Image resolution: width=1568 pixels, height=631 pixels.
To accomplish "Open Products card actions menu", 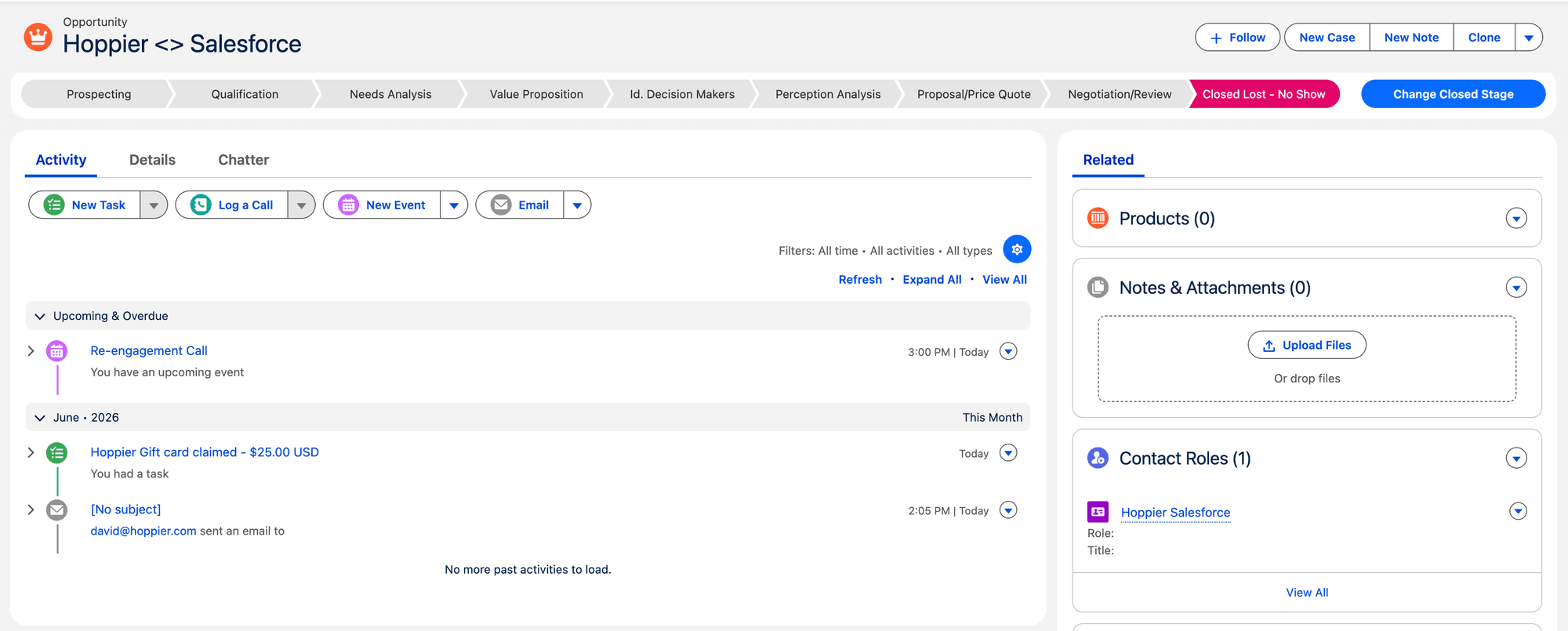I will pyautogui.click(x=1516, y=219).
